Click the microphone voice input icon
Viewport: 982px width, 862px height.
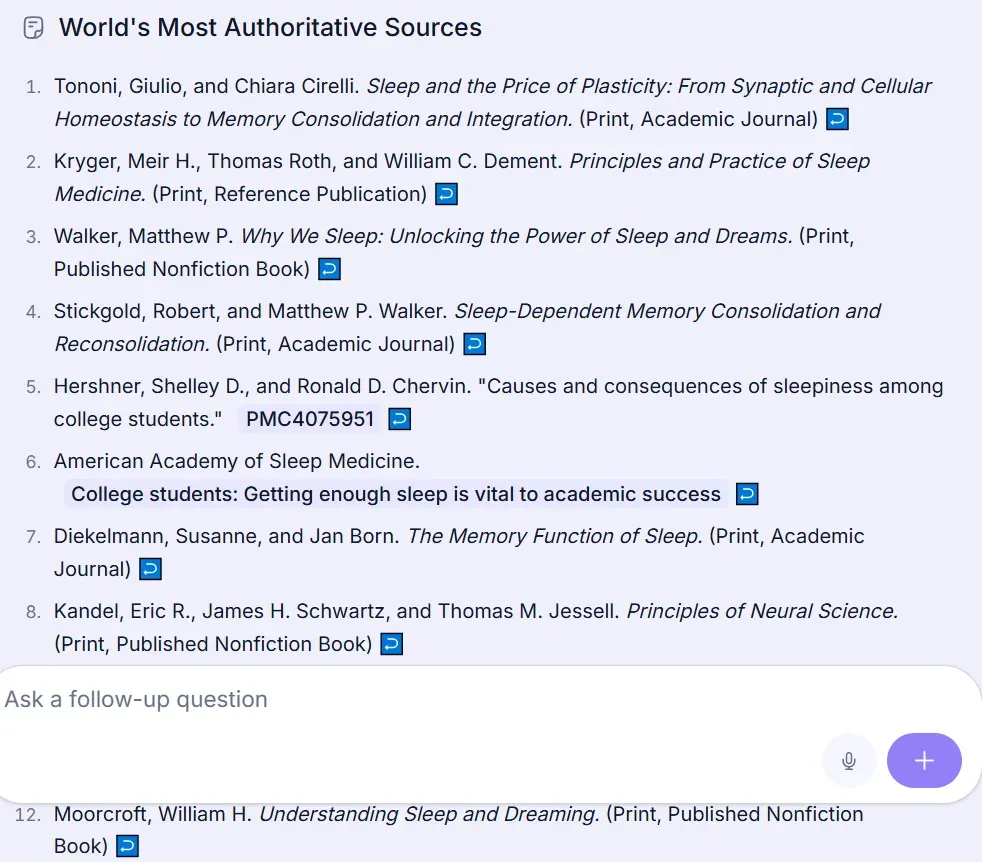(849, 761)
